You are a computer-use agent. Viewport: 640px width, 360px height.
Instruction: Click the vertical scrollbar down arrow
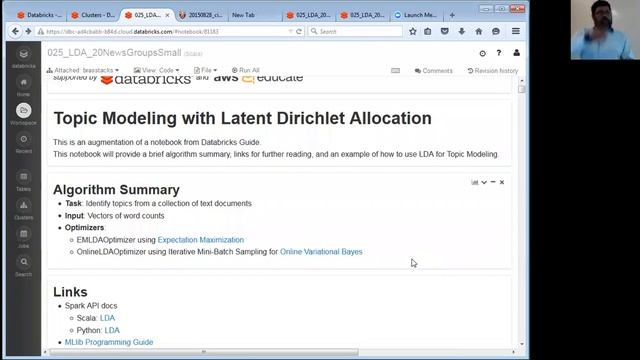coord(522,344)
